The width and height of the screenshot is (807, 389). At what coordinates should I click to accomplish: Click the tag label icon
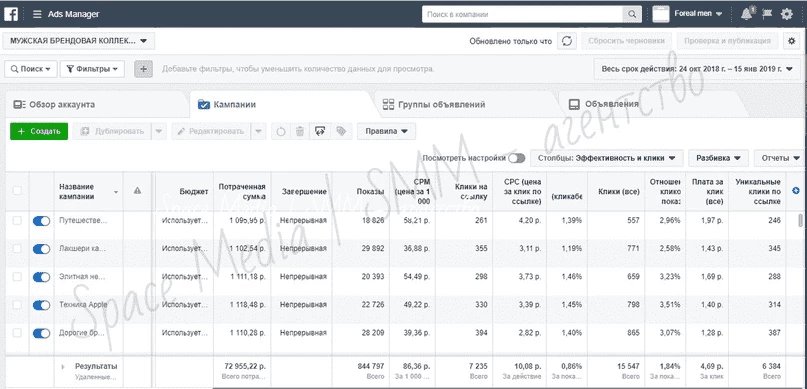[341, 131]
